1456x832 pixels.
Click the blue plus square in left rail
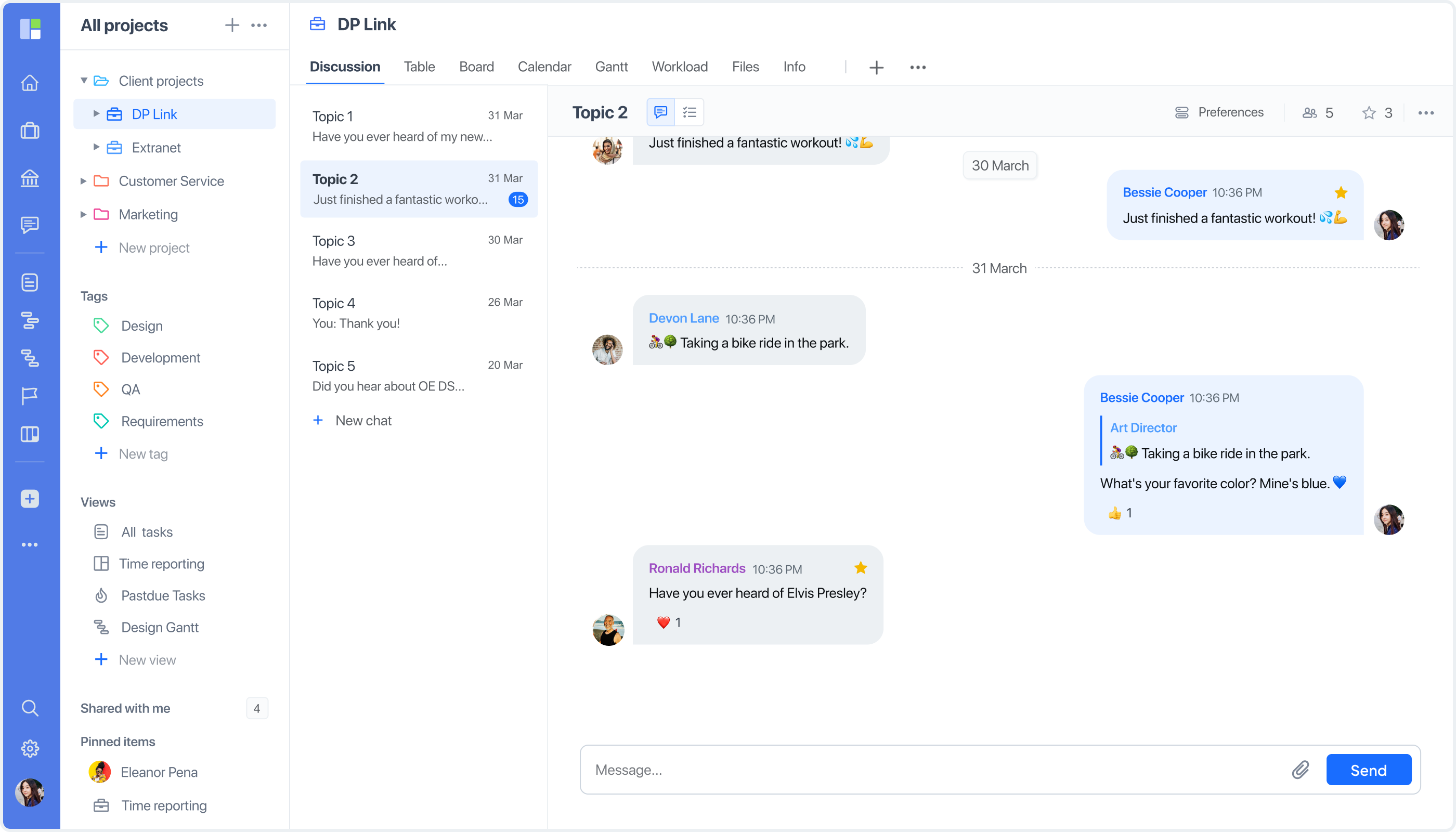pos(30,499)
